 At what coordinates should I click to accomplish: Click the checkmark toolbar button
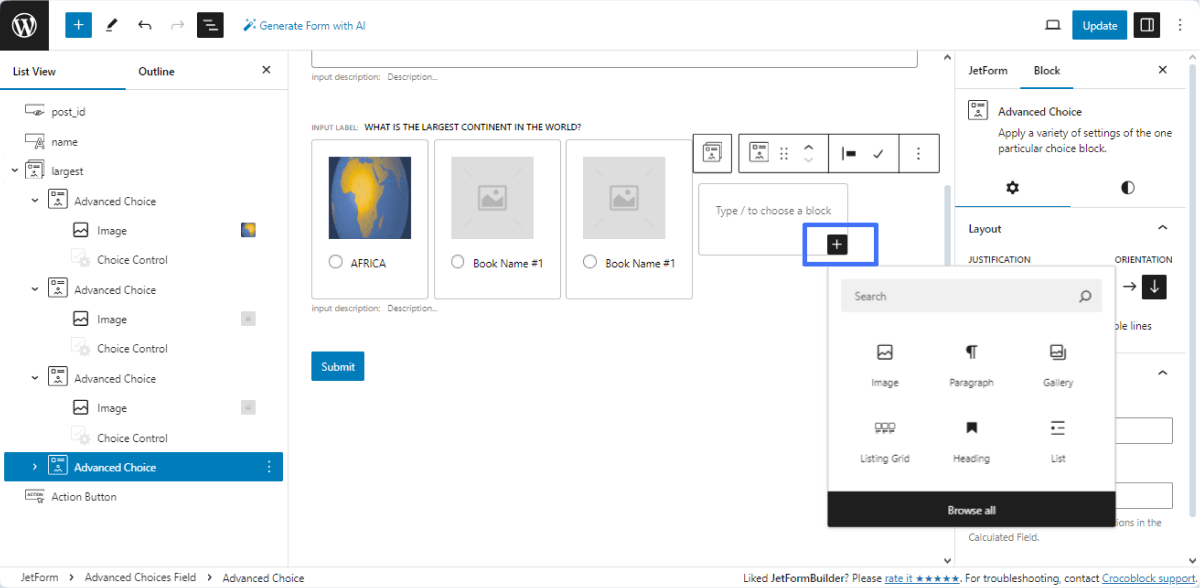pyautogui.click(x=878, y=153)
